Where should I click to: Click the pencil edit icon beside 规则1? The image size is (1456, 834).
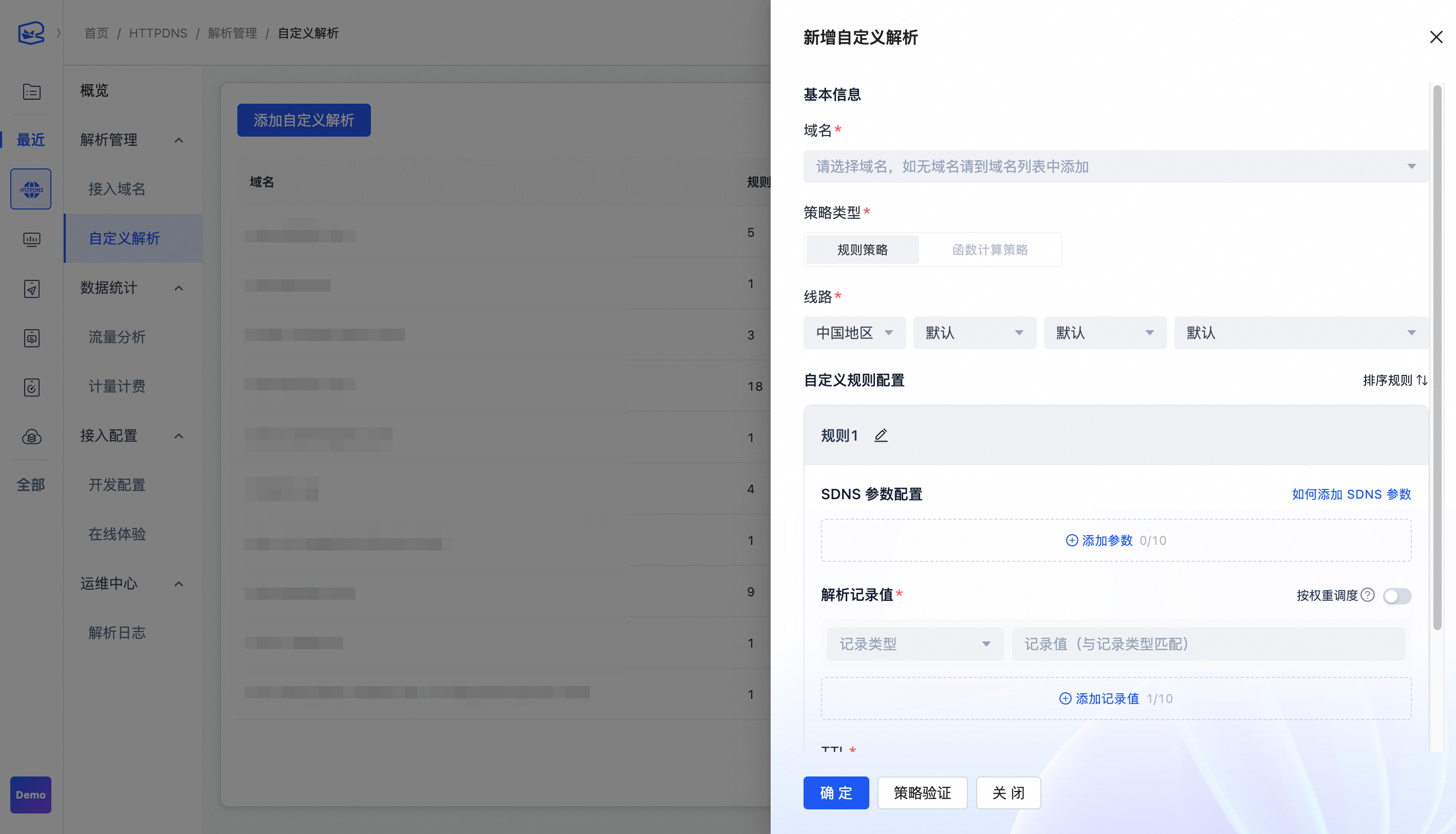click(x=881, y=435)
